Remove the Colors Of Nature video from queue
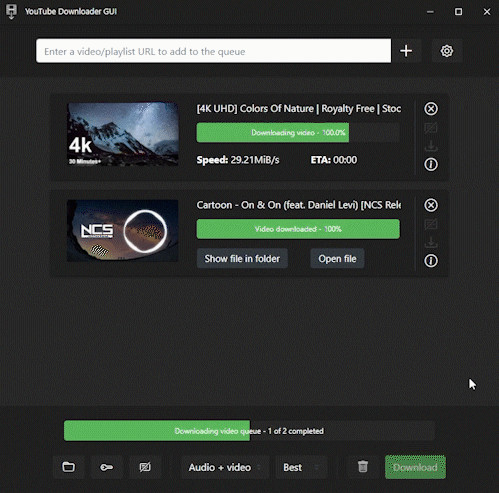Viewport: 499px width, 493px height. click(431, 109)
